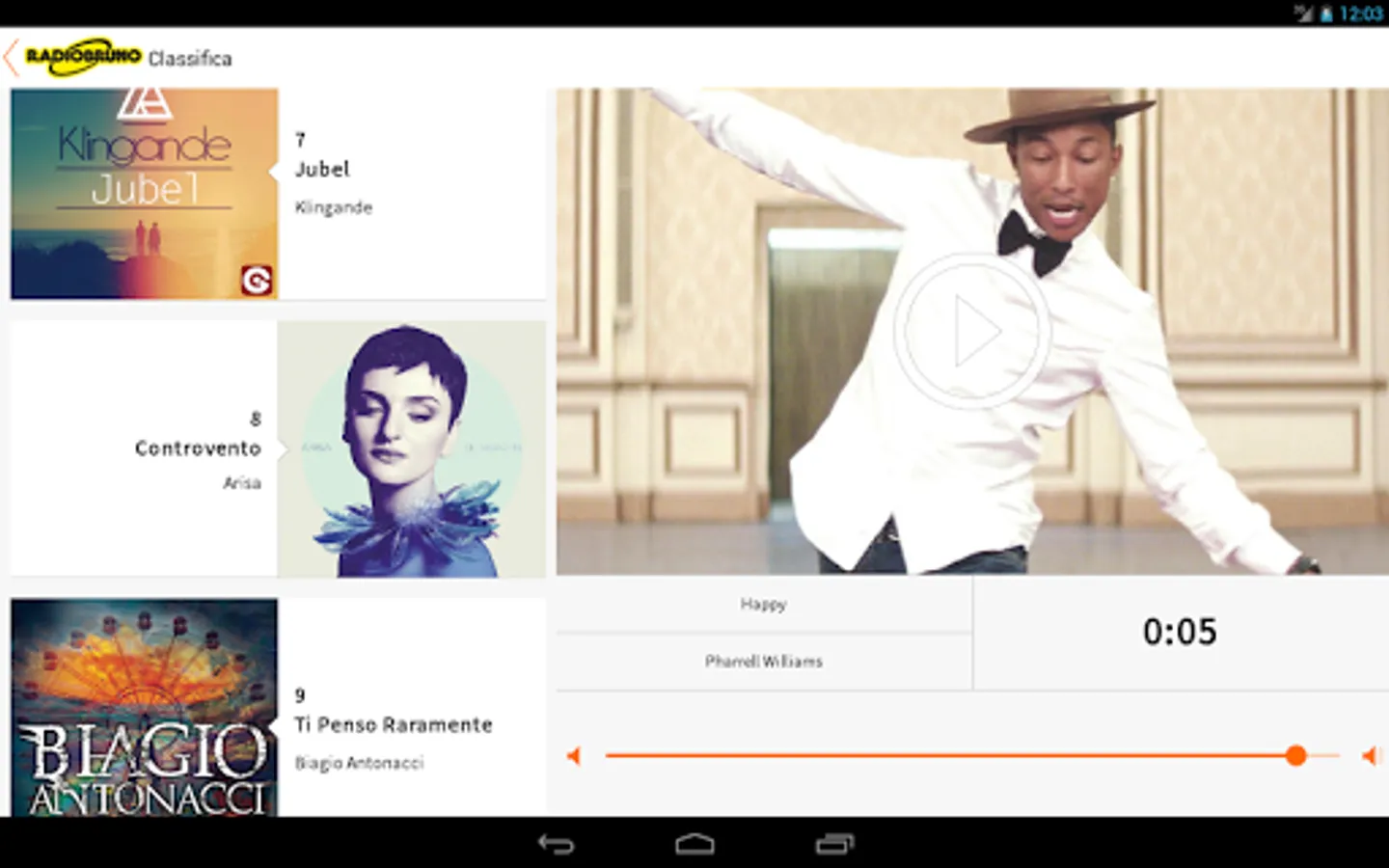Image resolution: width=1389 pixels, height=868 pixels.
Task: Tap the orange back arrow
Action: click(x=11, y=58)
